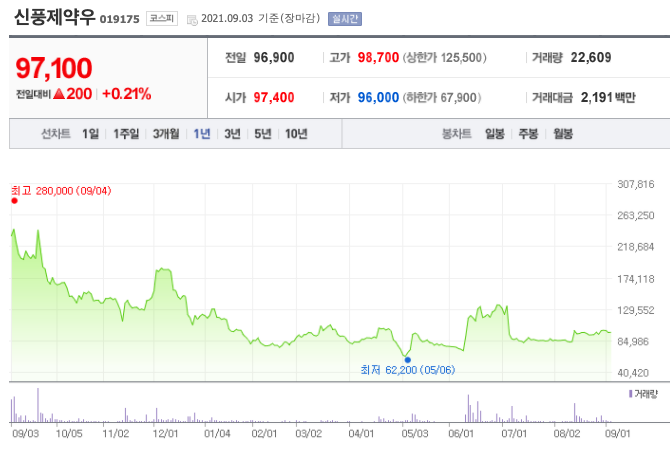Viewport: 670px width, 457px height.
Task: Choose the 3개월 line chart range
Action: pos(166,134)
